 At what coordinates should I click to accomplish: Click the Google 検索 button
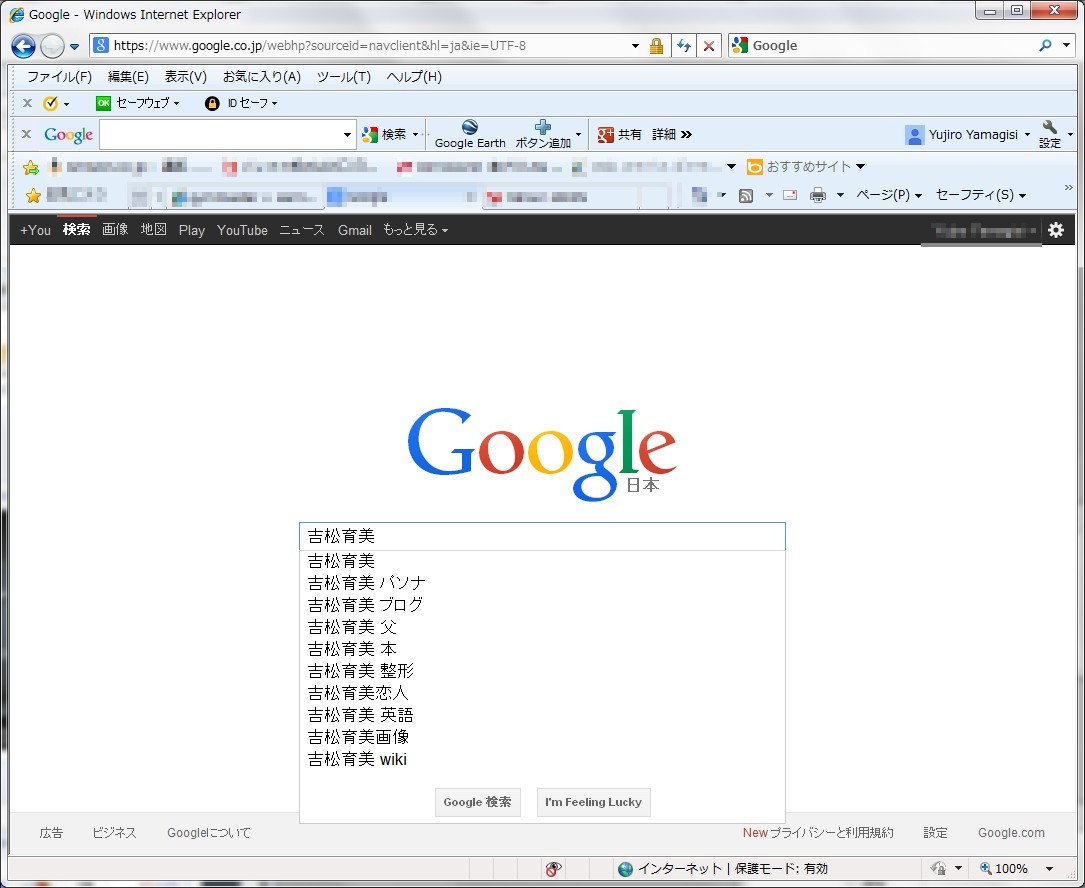click(x=477, y=802)
